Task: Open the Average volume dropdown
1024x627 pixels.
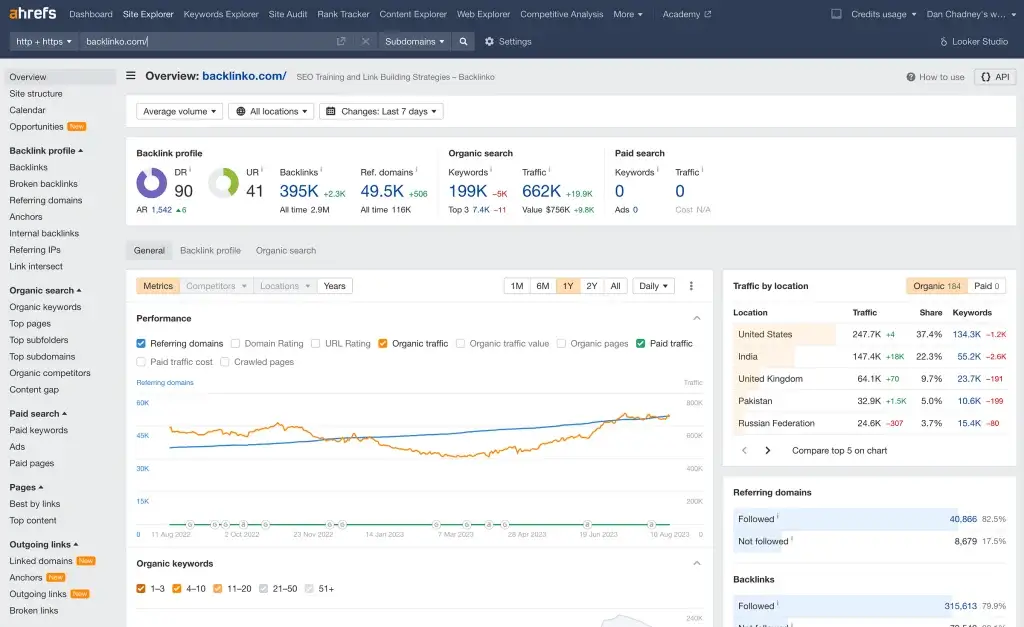Action: pos(180,112)
